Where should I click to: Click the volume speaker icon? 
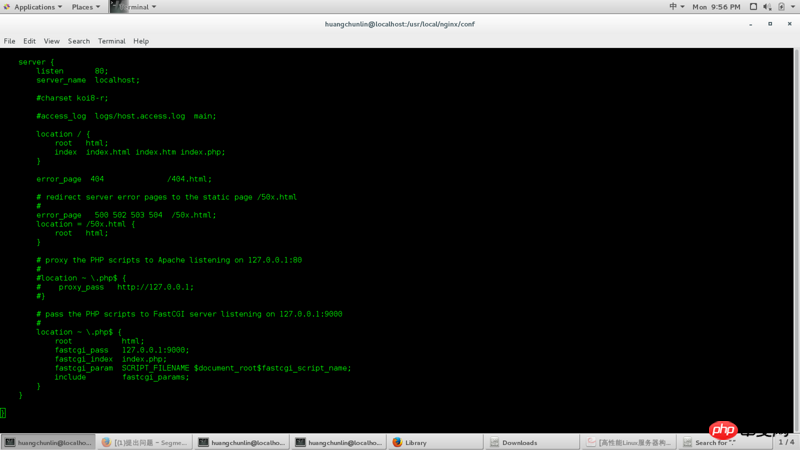click(x=767, y=7)
